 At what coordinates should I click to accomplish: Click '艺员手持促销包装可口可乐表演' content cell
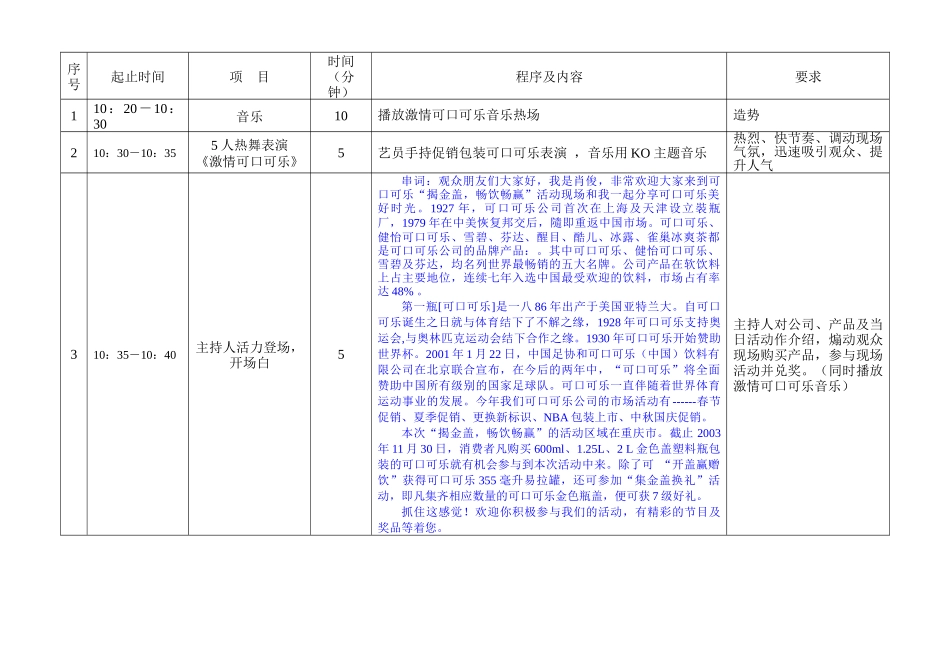coord(549,153)
